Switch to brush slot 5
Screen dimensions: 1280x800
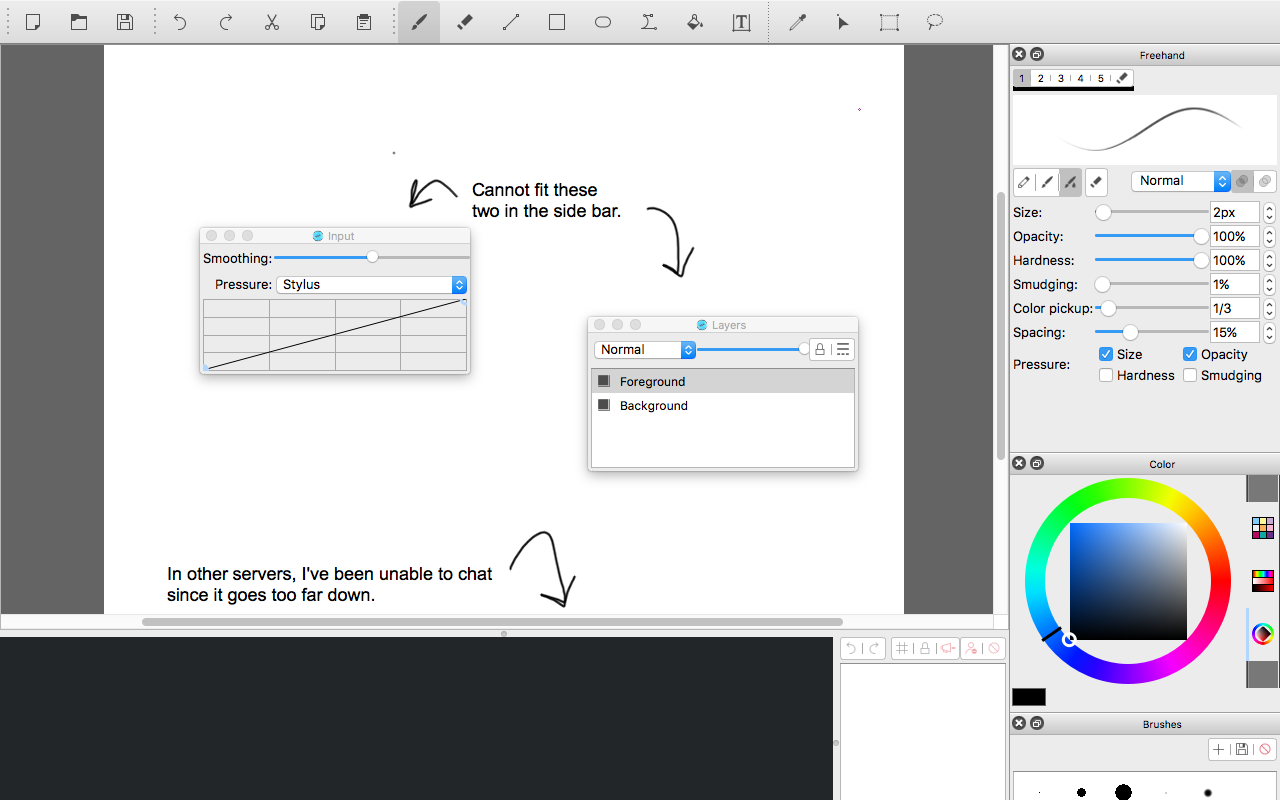click(1101, 78)
